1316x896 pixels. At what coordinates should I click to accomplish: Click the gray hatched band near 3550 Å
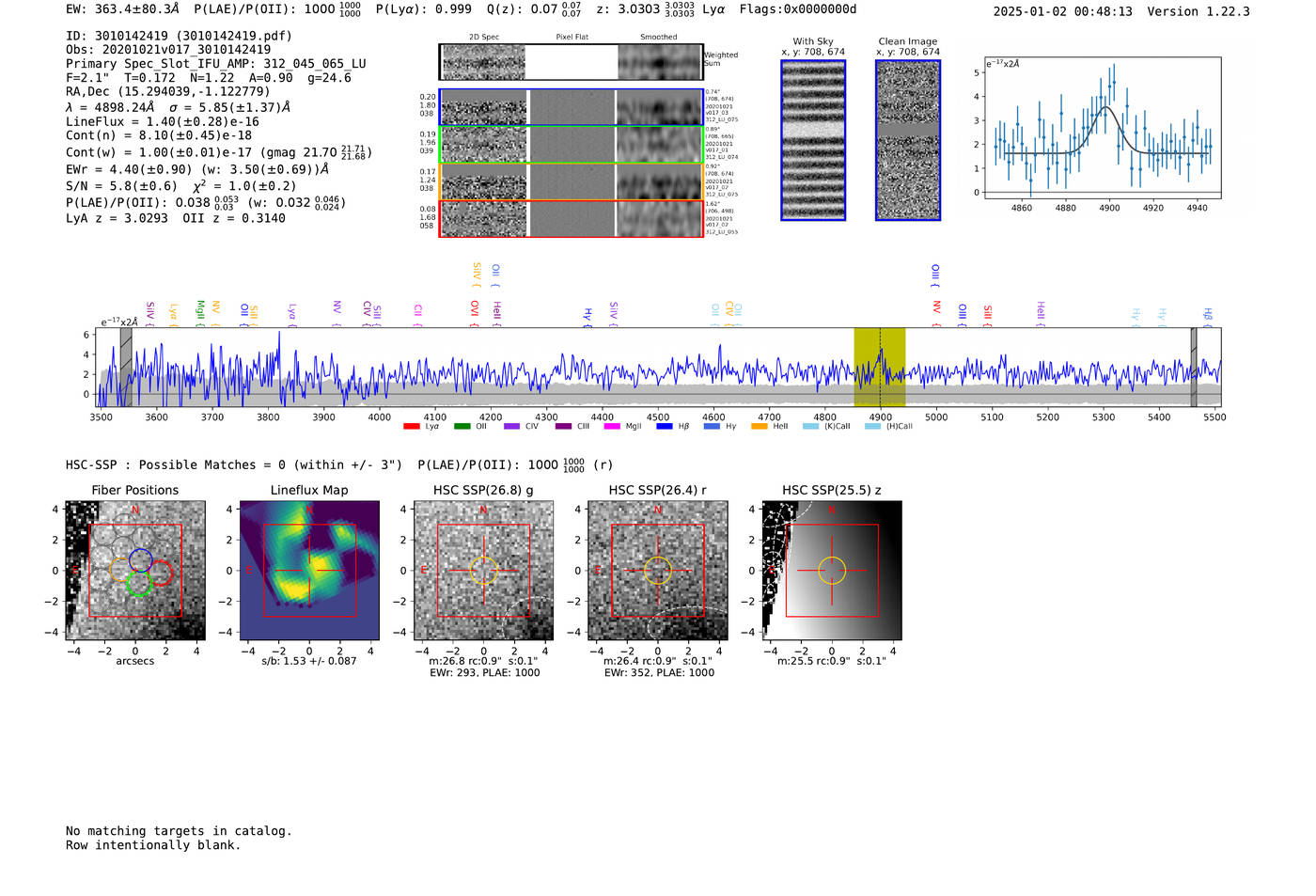pyautogui.click(x=126, y=368)
